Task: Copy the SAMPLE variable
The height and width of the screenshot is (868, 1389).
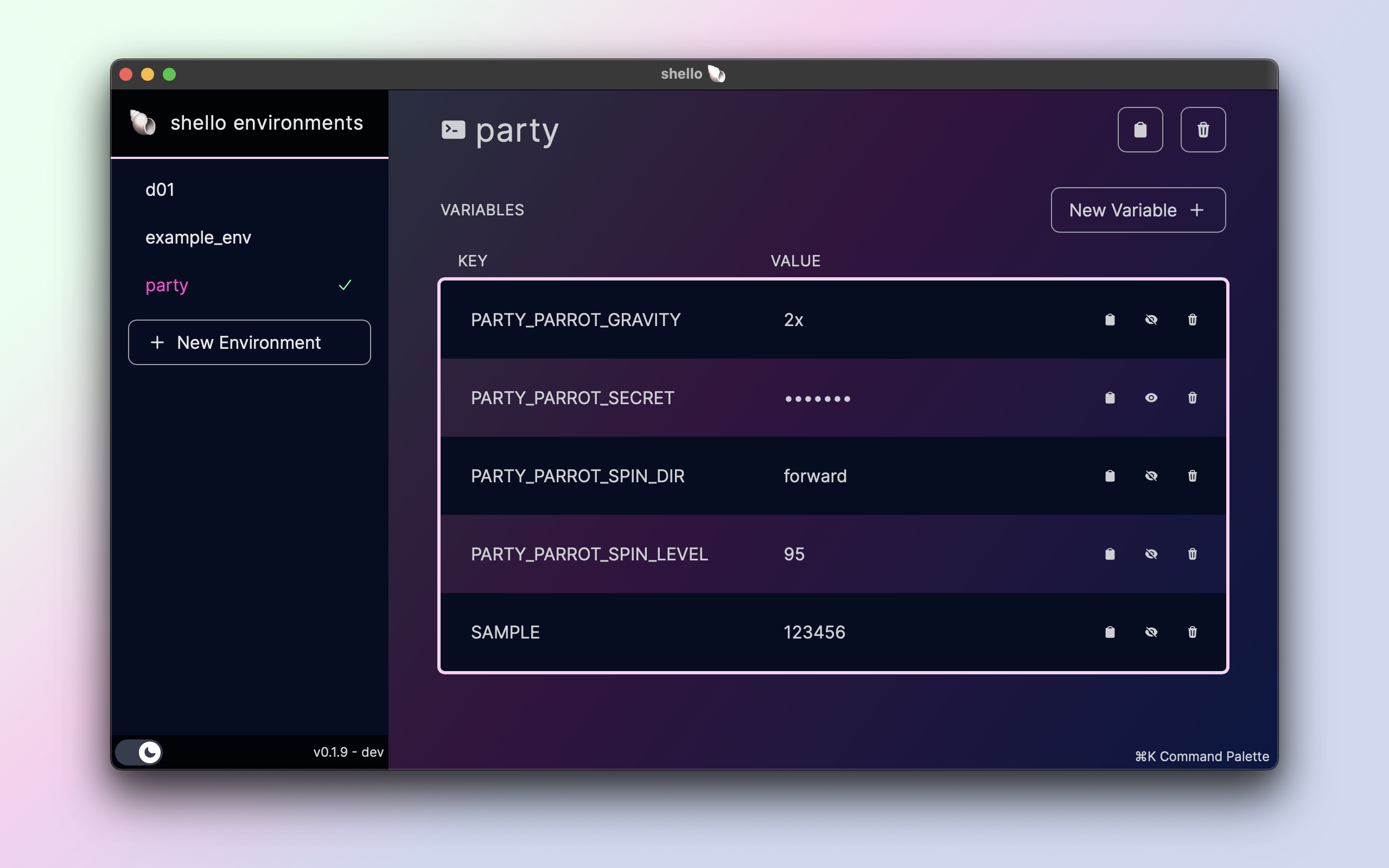Action: tap(1110, 632)
